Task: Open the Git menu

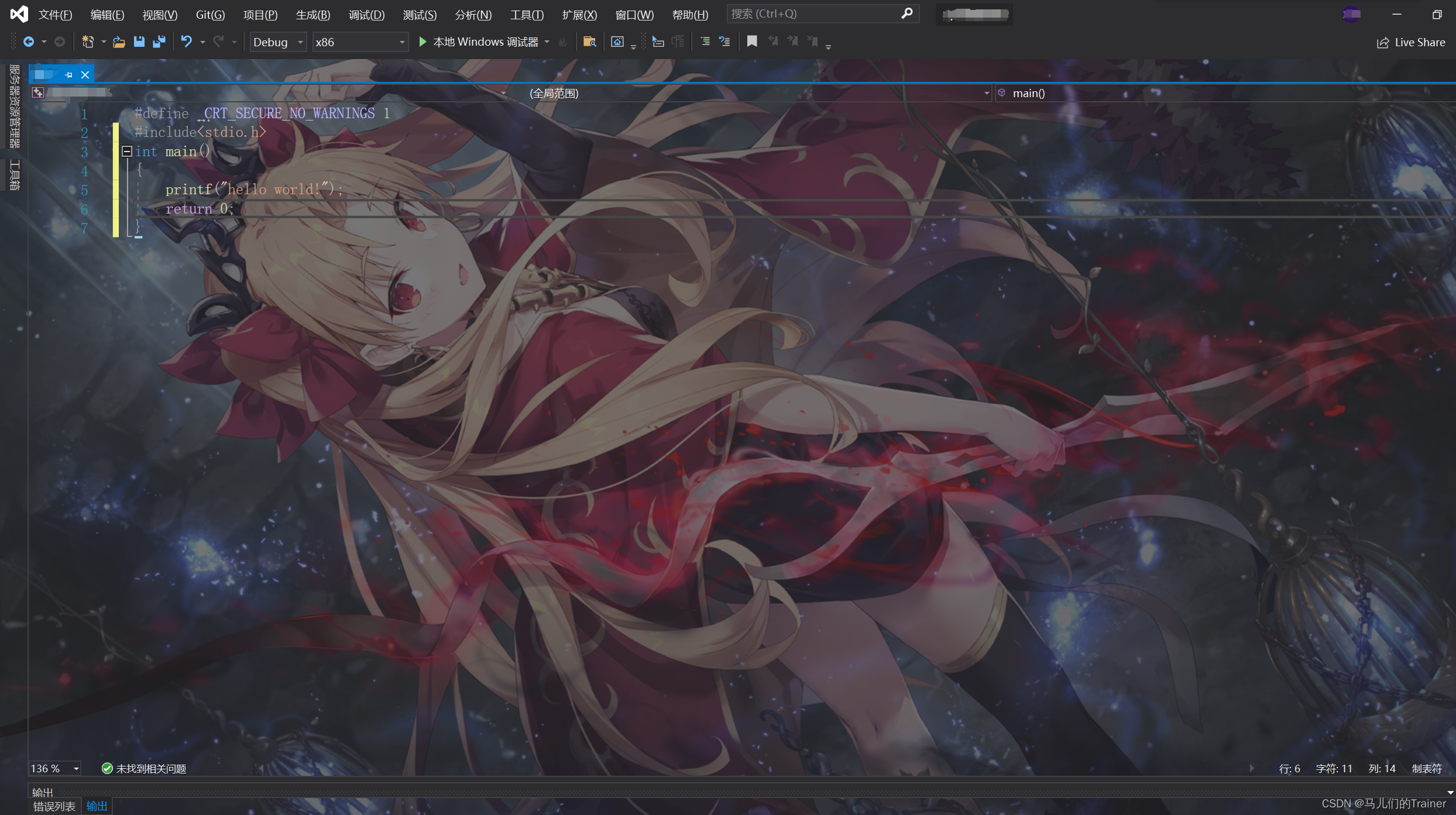Action: pyautogui.click(x=210, y=15)
